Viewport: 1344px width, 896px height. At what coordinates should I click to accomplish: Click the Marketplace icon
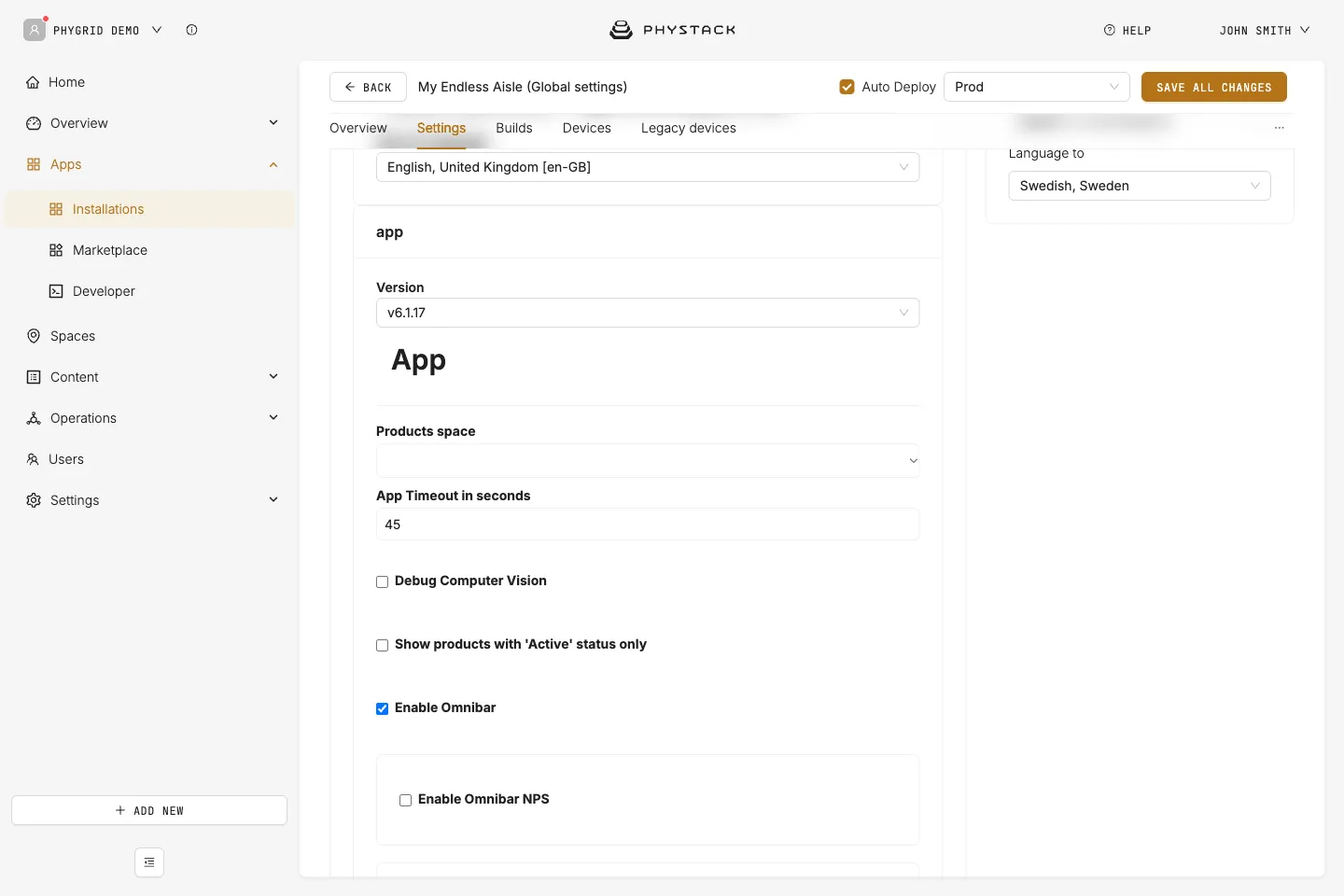tap(56, 250)
